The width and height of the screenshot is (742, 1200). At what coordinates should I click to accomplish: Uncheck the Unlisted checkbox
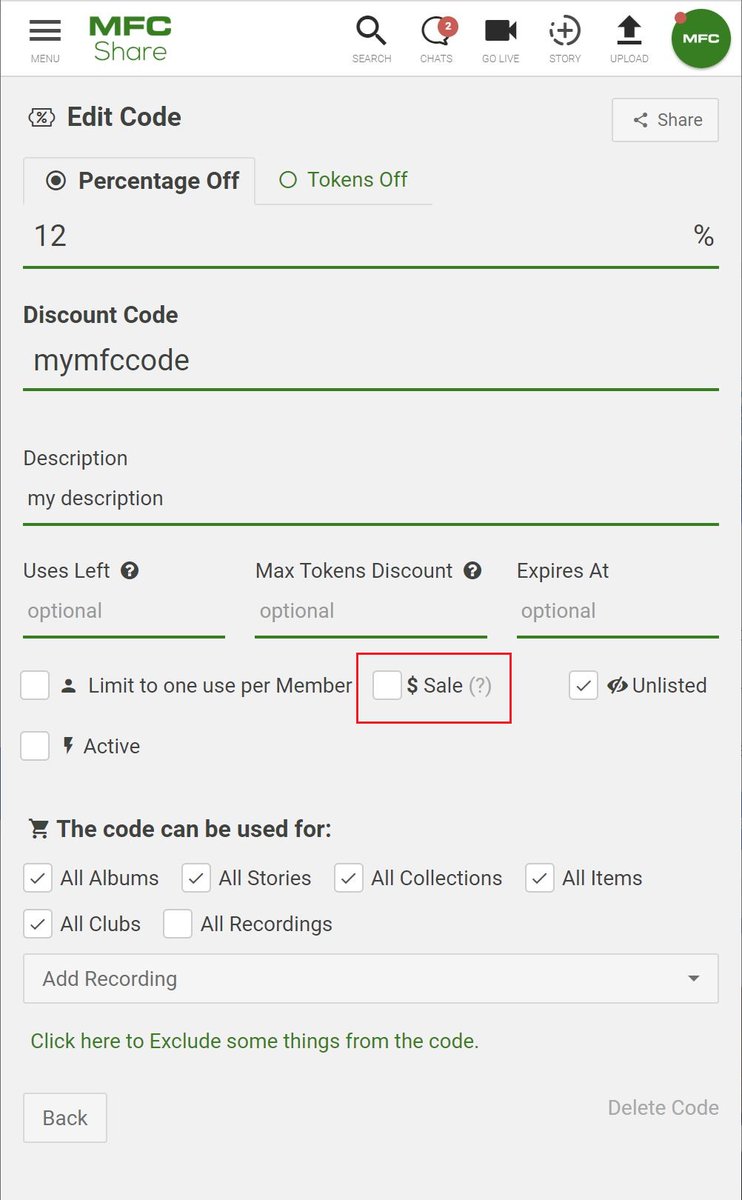[584, 685]
